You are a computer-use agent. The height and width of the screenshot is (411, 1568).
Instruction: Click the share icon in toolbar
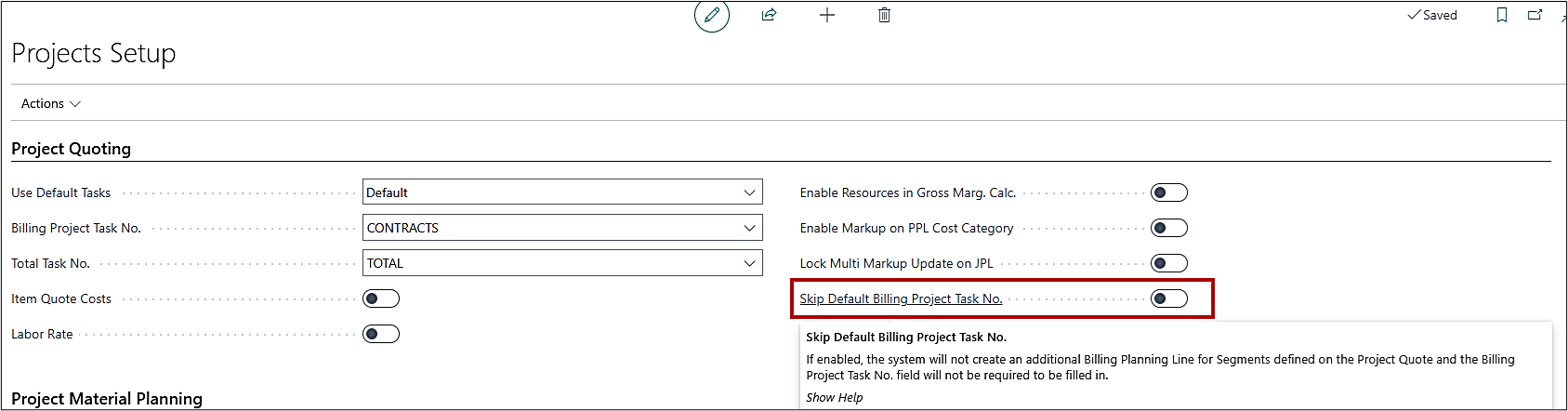point(769,16)
